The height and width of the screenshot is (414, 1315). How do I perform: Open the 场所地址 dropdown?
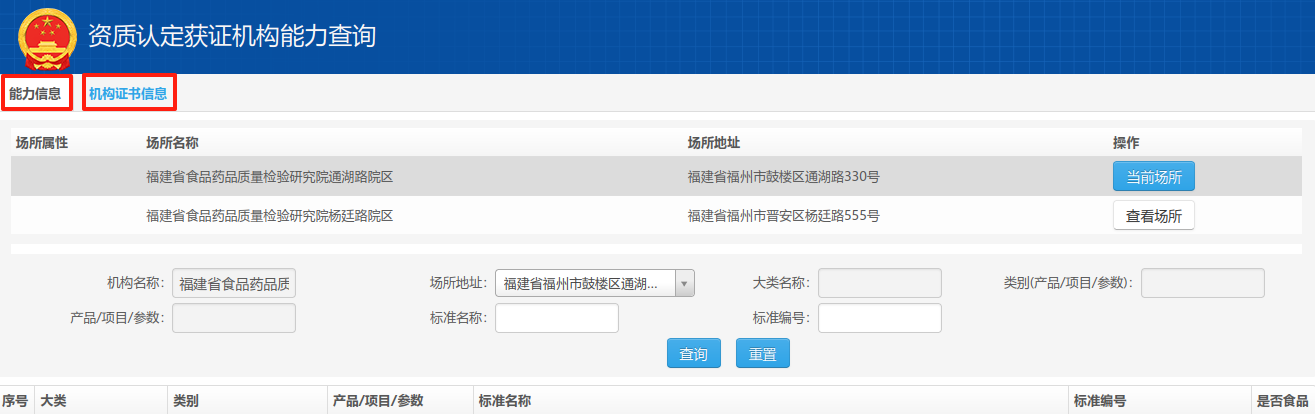[595, 284]
